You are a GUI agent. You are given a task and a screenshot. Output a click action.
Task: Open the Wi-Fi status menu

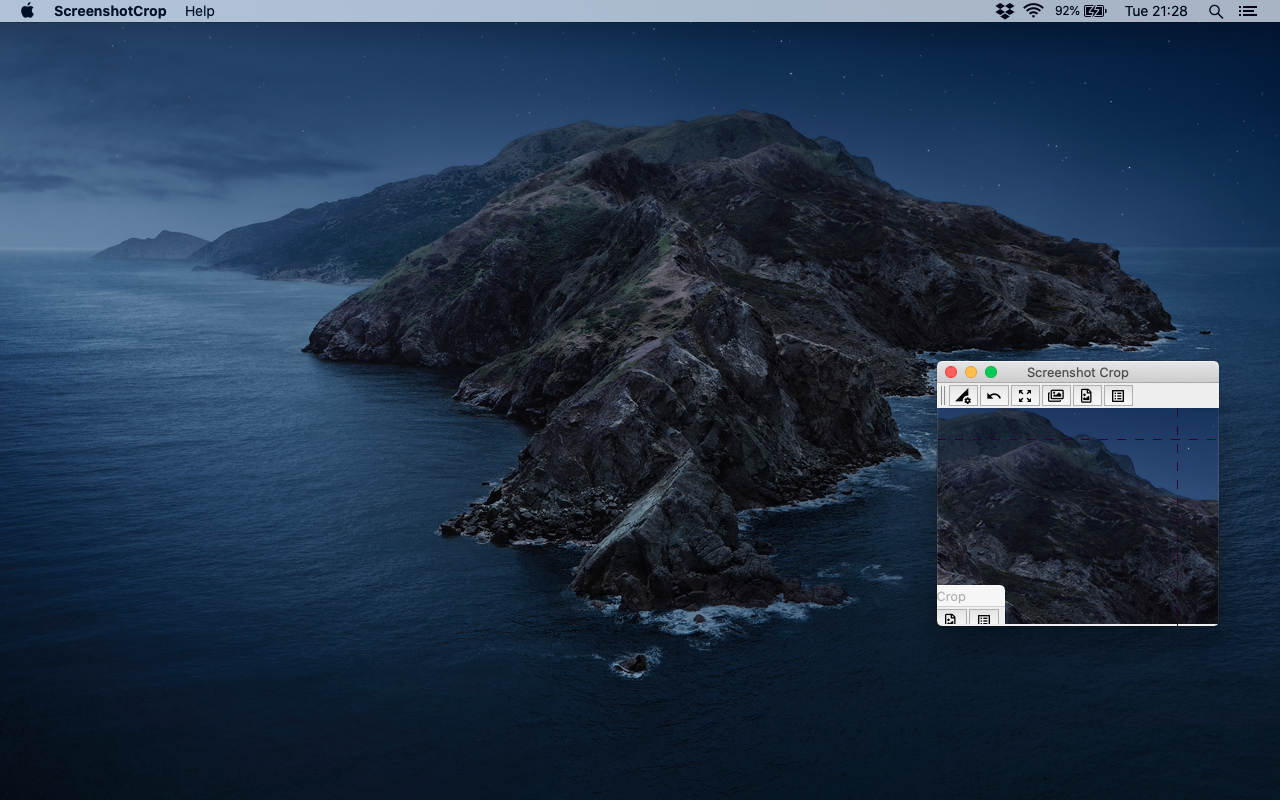point(1034,11)
